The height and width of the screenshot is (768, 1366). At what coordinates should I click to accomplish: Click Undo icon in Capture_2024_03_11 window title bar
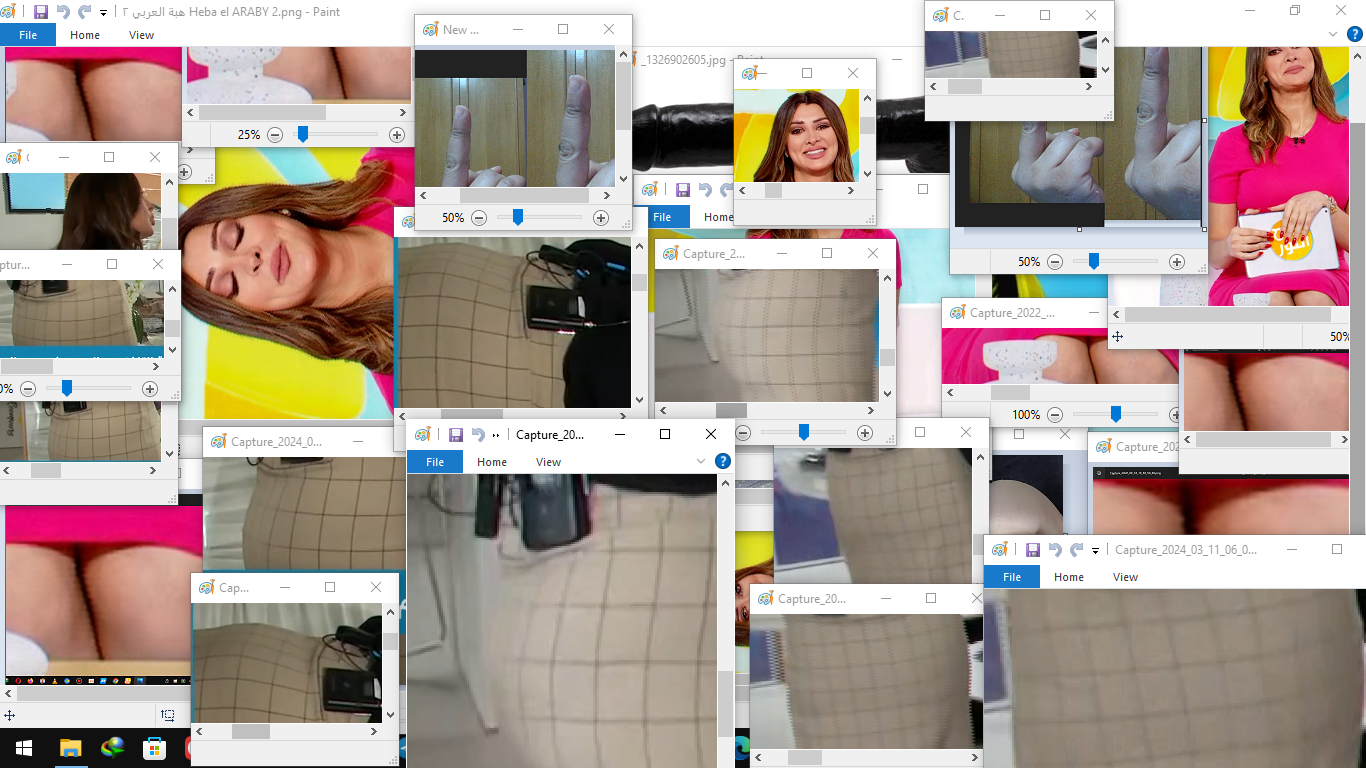[x=1054, y=550]
